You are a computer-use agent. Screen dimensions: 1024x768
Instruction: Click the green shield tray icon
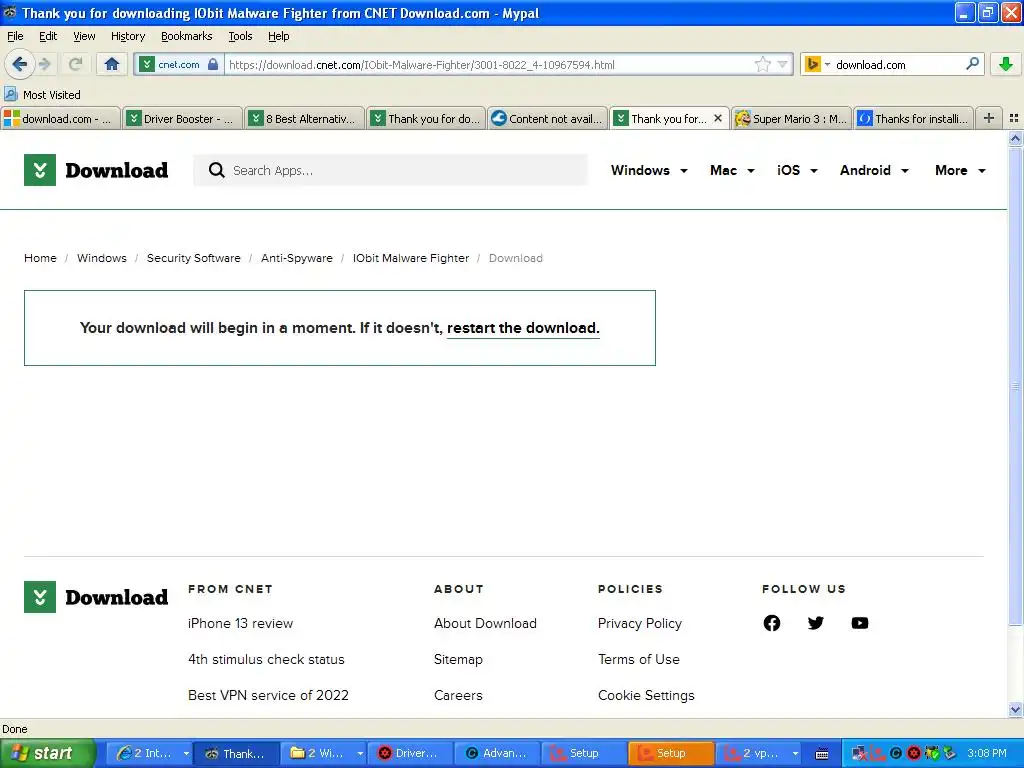(933, 753)
